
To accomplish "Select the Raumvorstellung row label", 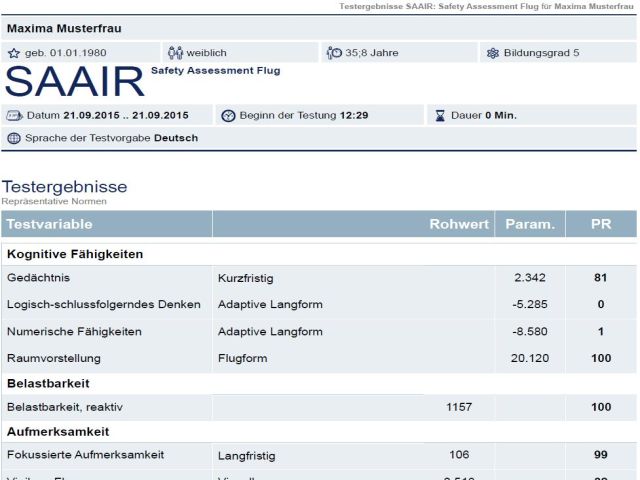I will pos(53,358).
